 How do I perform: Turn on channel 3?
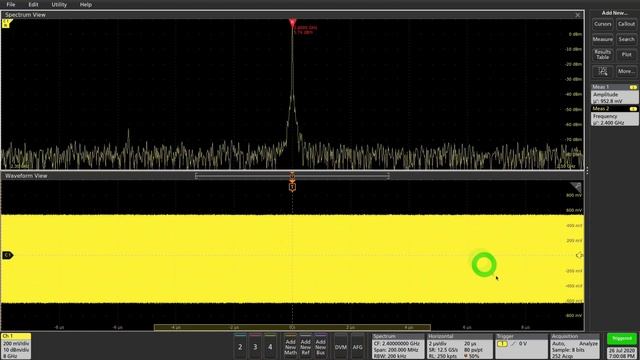point(255,347)
